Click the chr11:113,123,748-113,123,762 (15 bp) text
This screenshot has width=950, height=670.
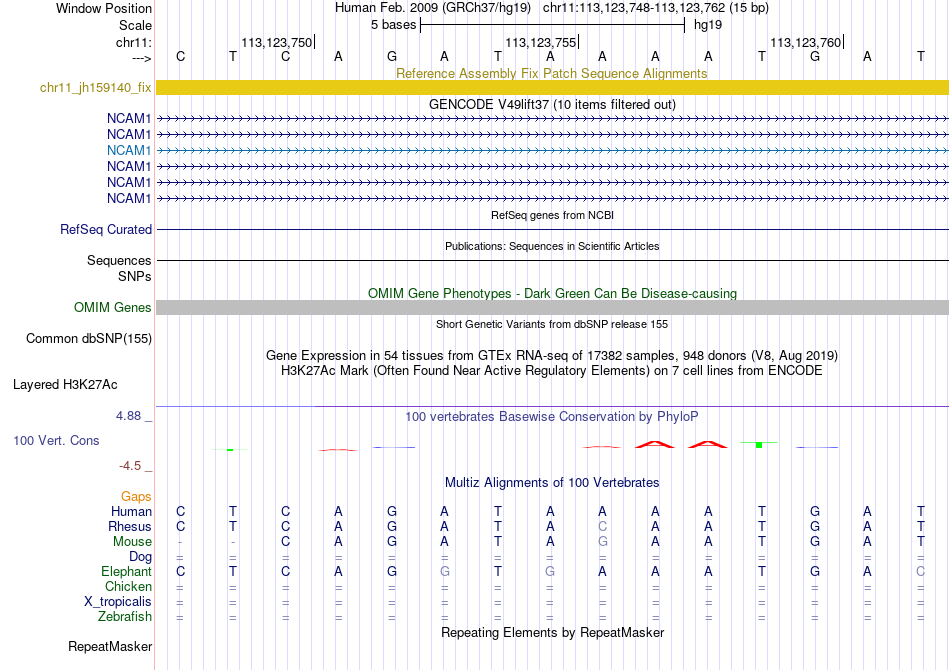coord(656,8)
